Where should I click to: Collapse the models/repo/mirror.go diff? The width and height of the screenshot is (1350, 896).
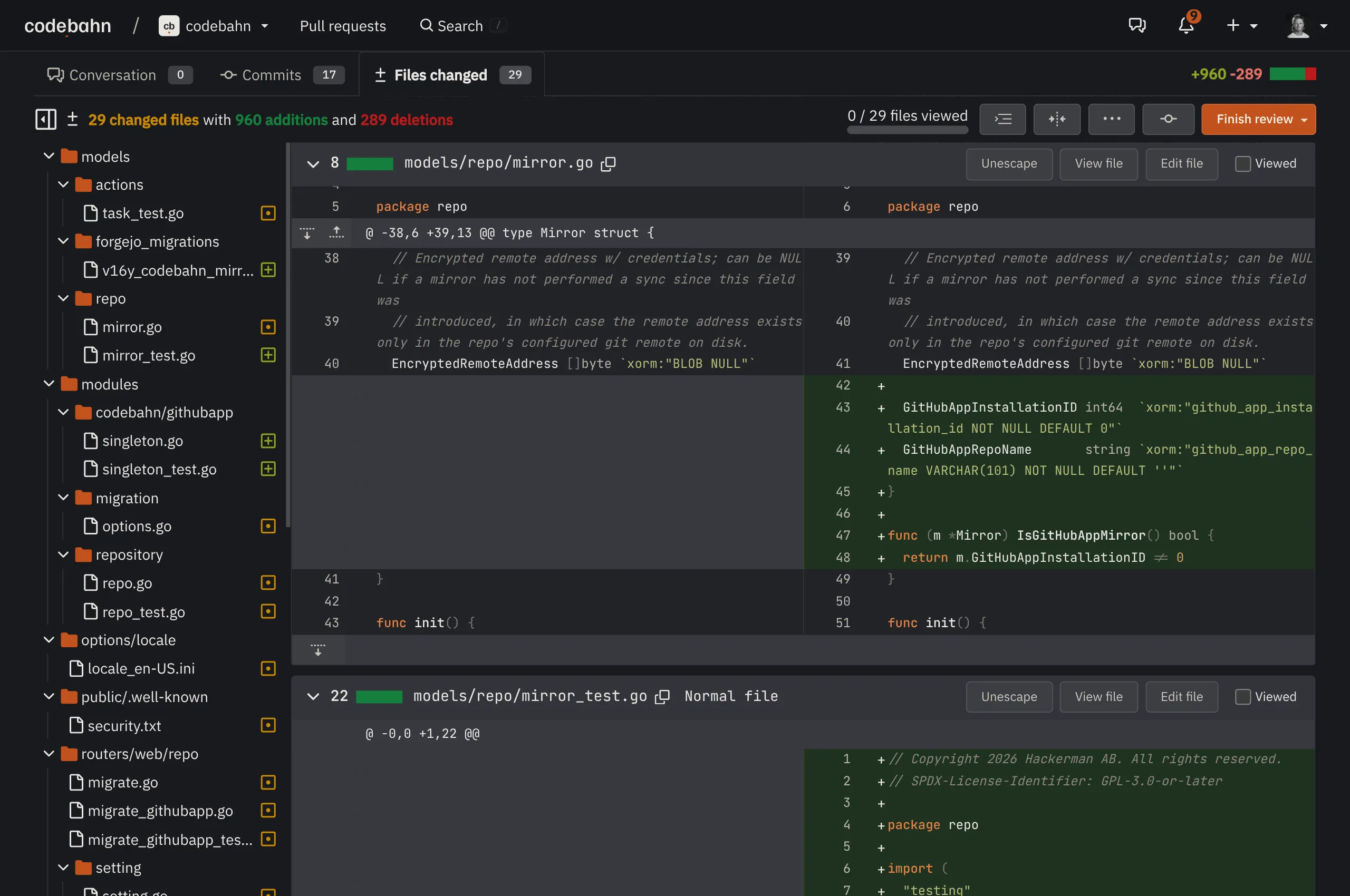pos(313,164)
